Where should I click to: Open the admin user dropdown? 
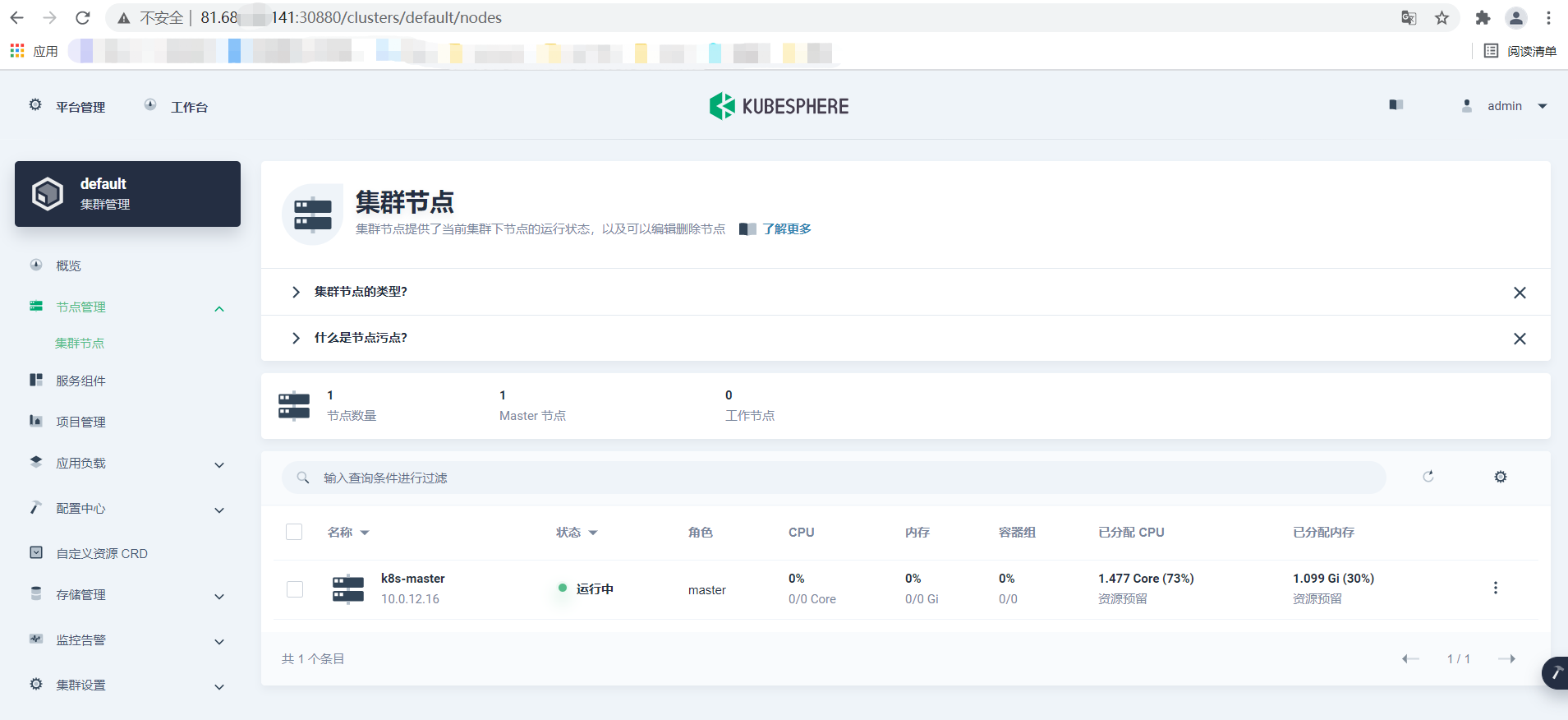[x=1504, y=106]
